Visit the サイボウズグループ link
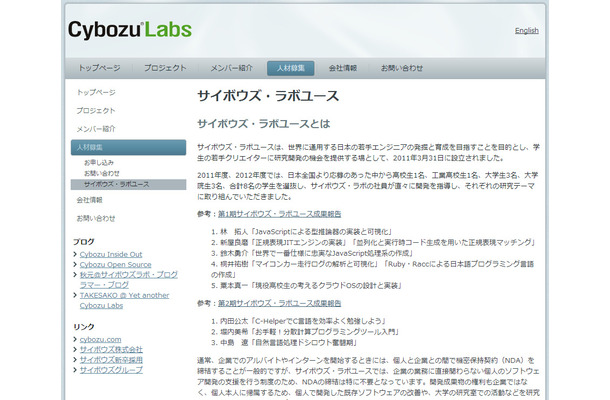The width and height of the screenshot is (610, 400). 111,370
